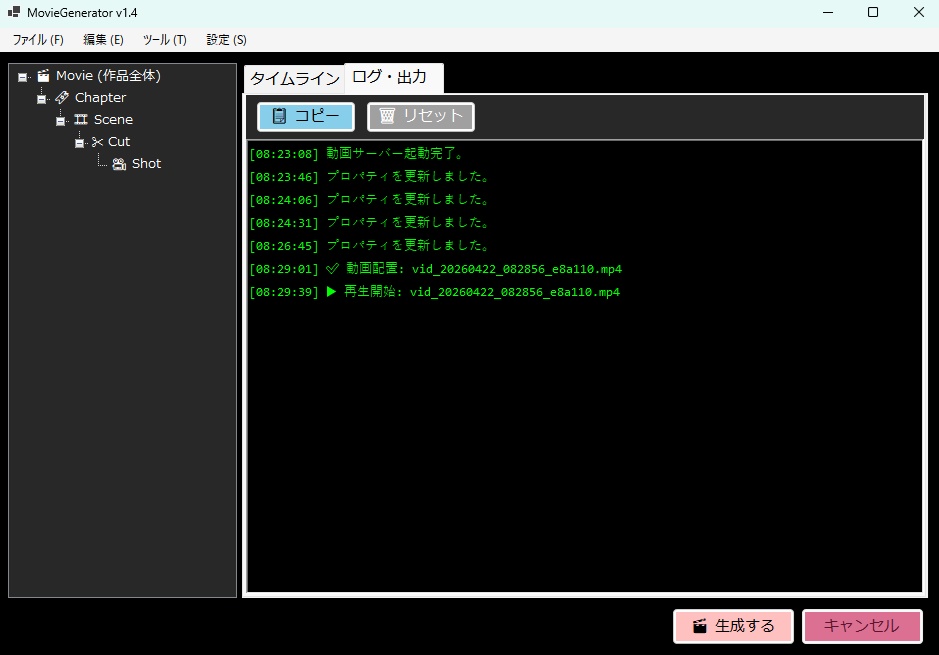This screenshot has height=655, width=939.
Task: Open the ファイル (F) menu
Action: [x=38, y=40]
